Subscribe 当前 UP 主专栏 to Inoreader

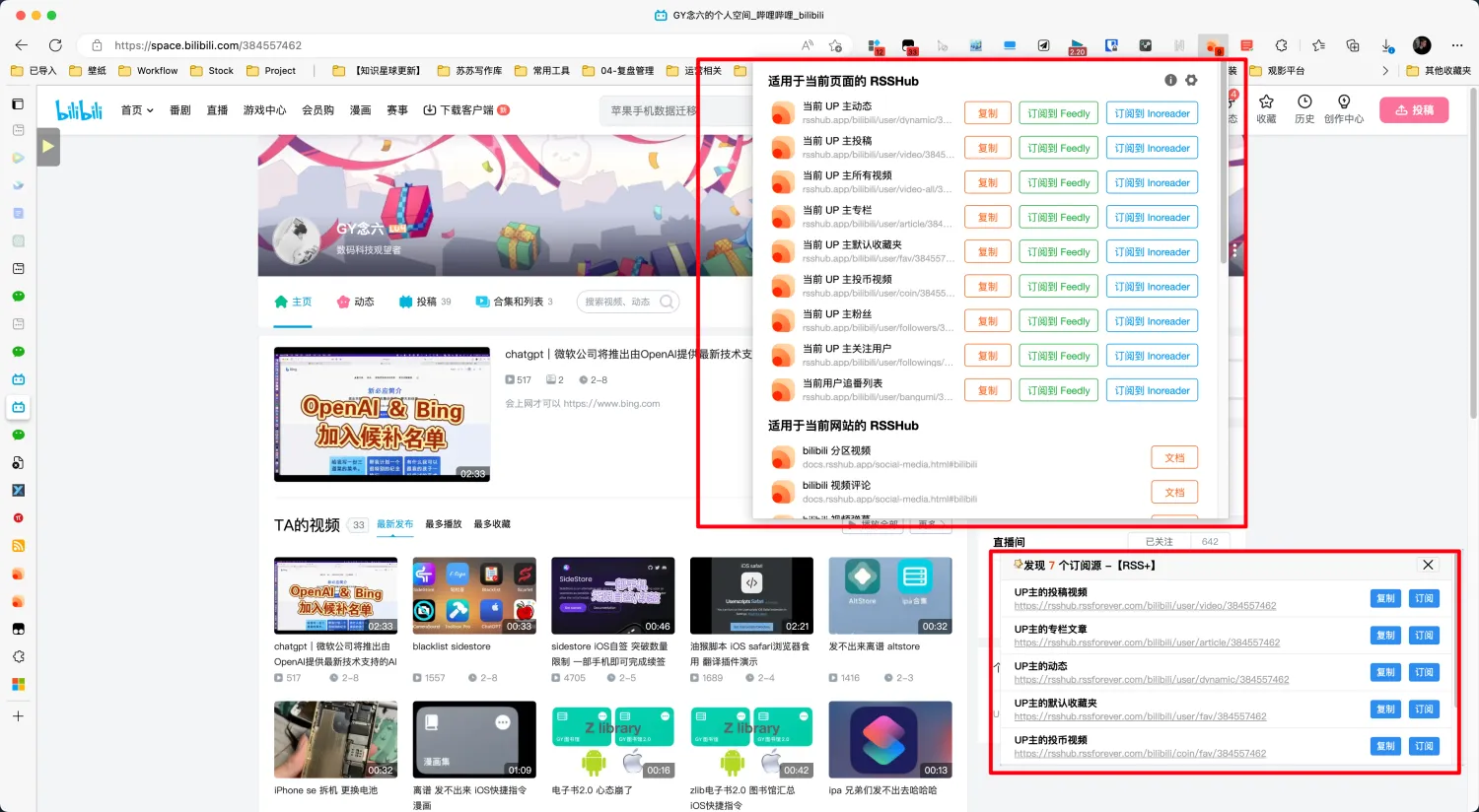[x=1152, y=217]
